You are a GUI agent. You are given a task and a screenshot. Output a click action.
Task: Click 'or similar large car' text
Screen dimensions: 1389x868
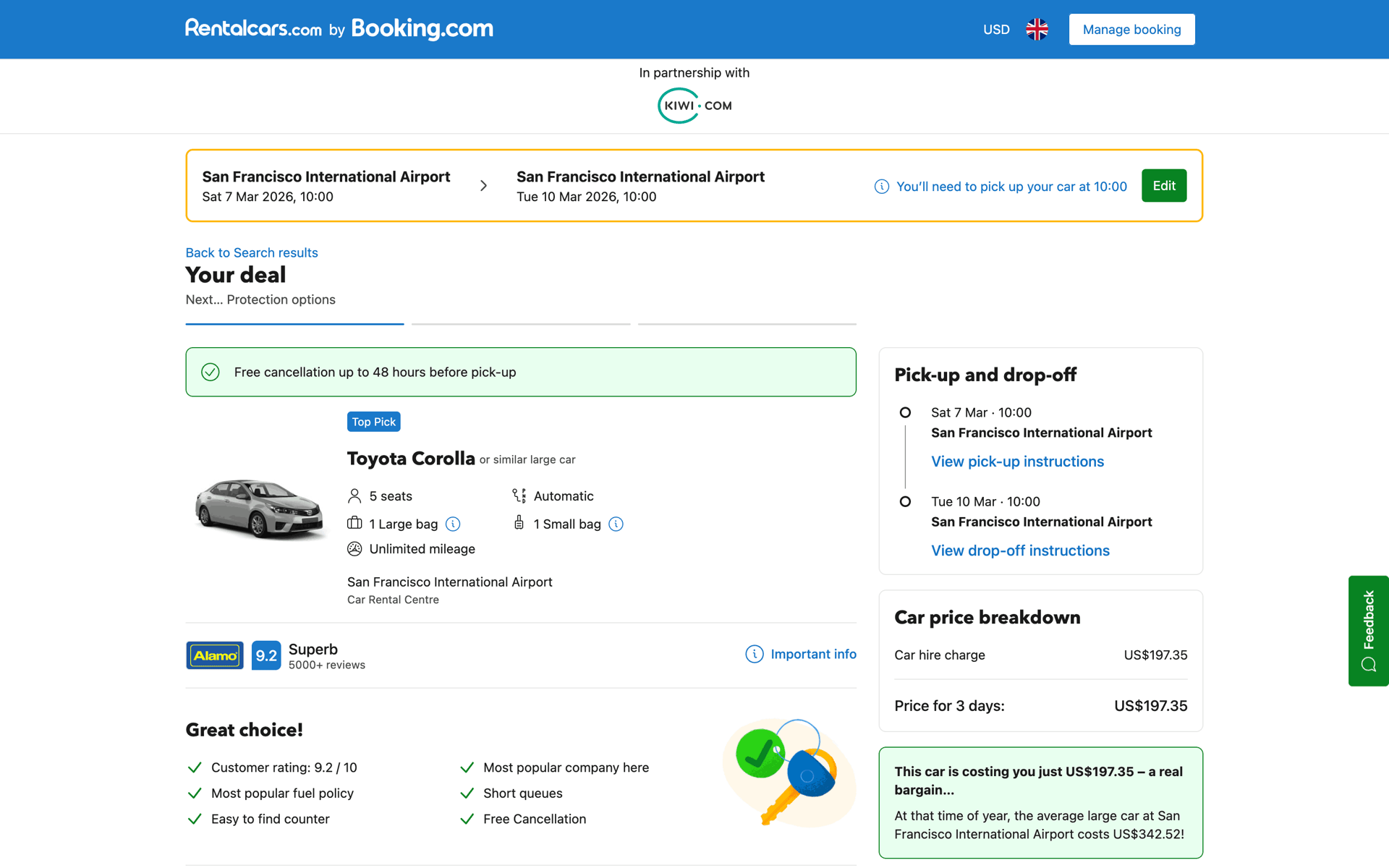tap(527, 460)
